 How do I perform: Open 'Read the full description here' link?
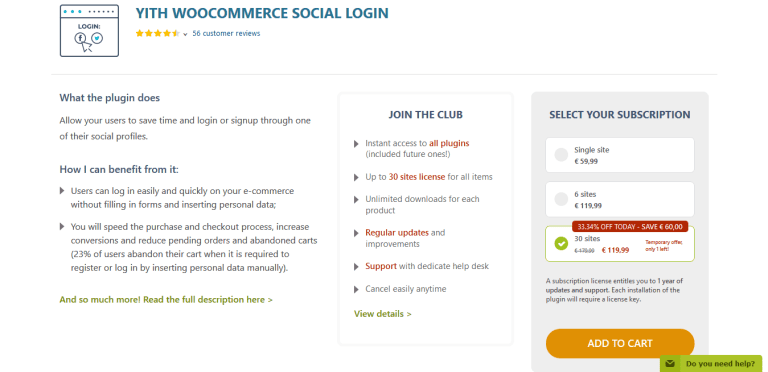[166, 300]
